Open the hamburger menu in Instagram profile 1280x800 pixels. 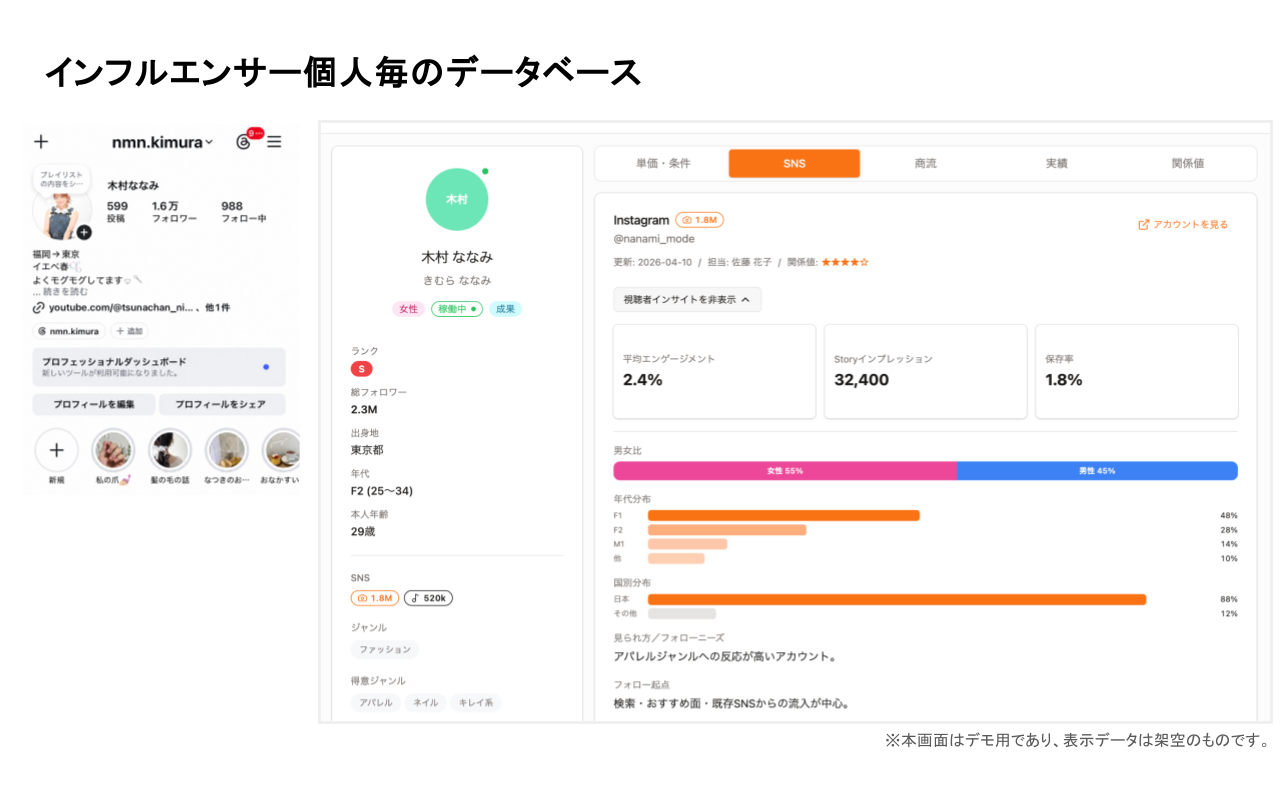274,142
